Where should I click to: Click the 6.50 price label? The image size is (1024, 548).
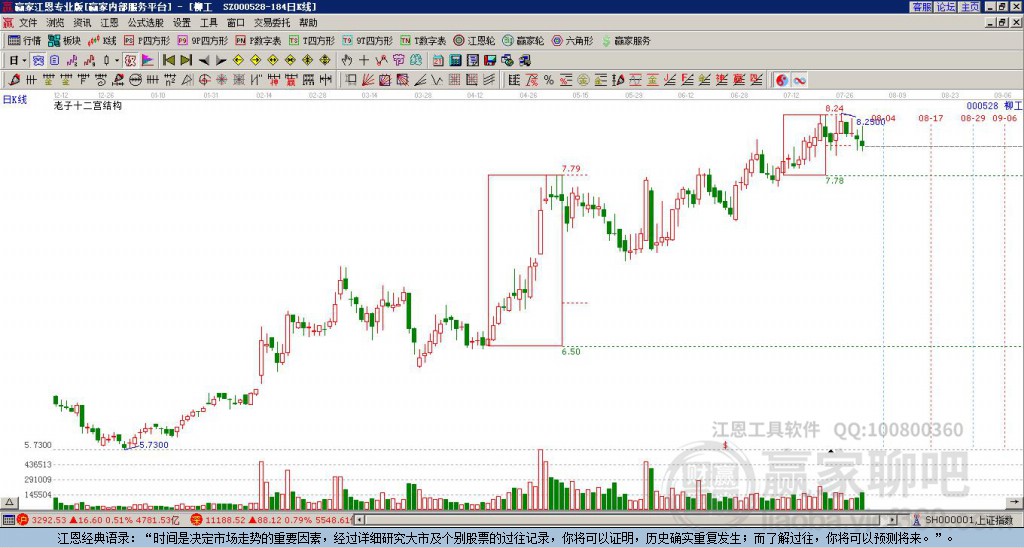click(571, 351)
